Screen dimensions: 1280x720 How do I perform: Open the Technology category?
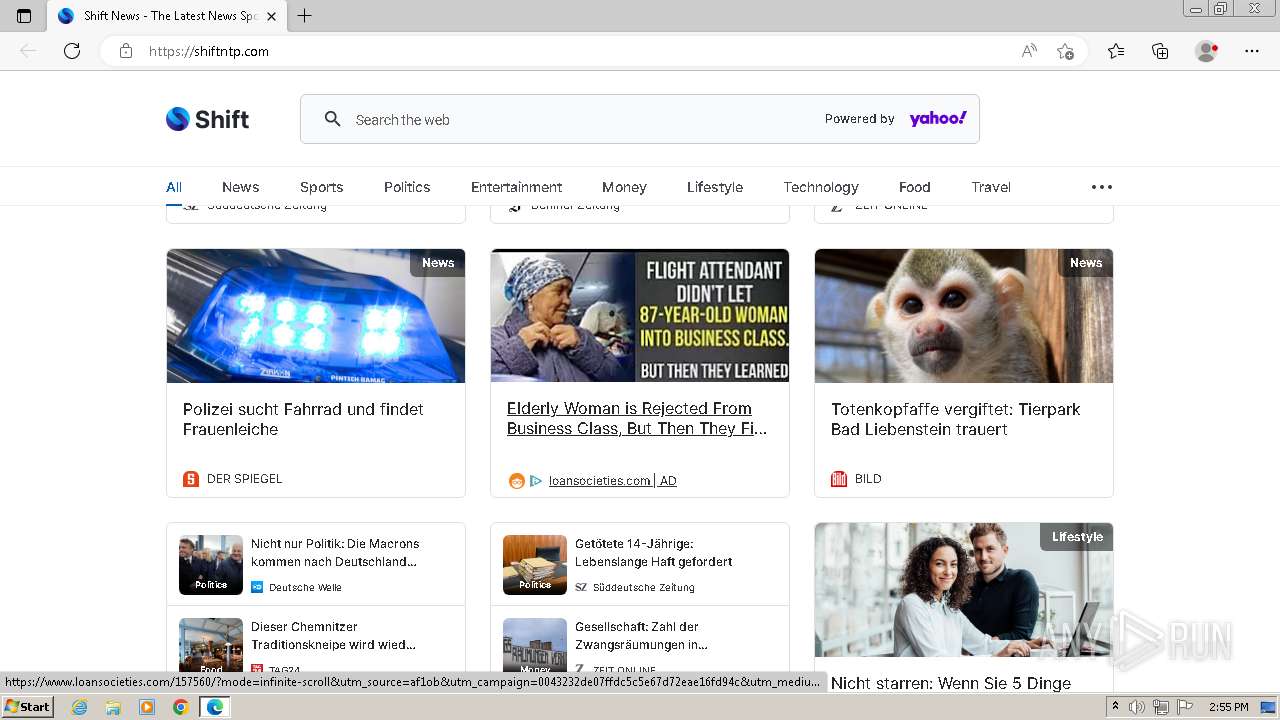tap(821, 187)
